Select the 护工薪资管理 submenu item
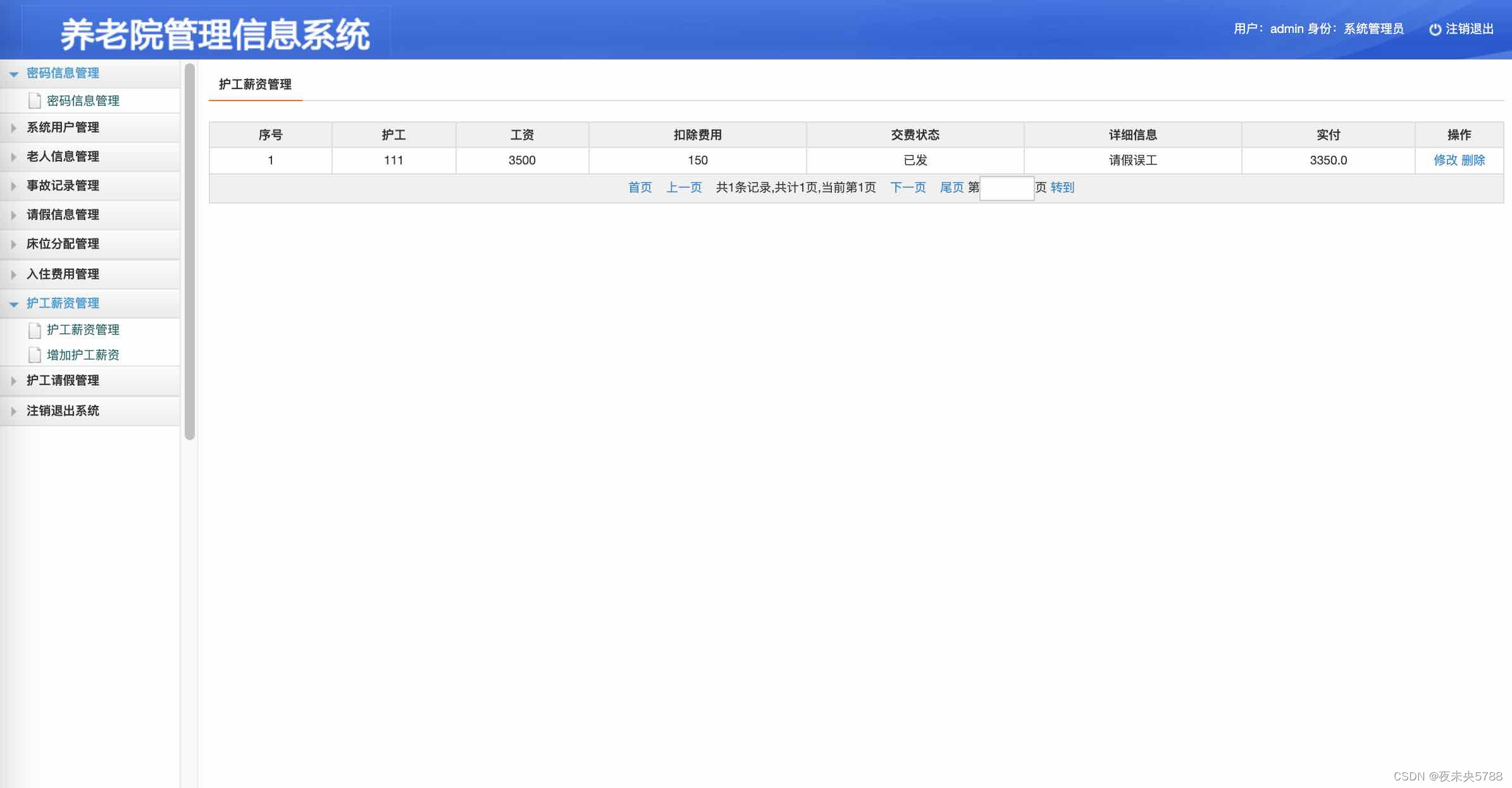The width and height of the screenshot is (1512, 788). [x=83, y=330]
